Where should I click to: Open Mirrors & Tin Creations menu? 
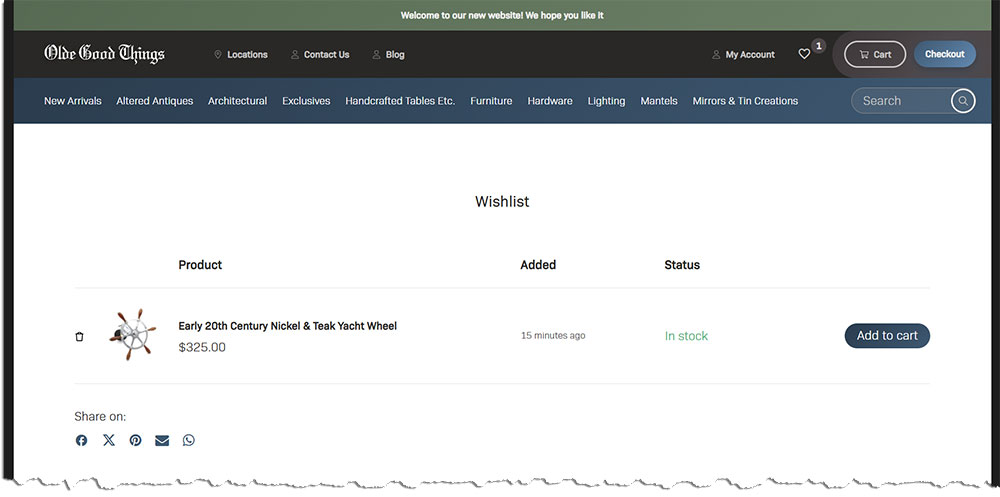[745, 101]
